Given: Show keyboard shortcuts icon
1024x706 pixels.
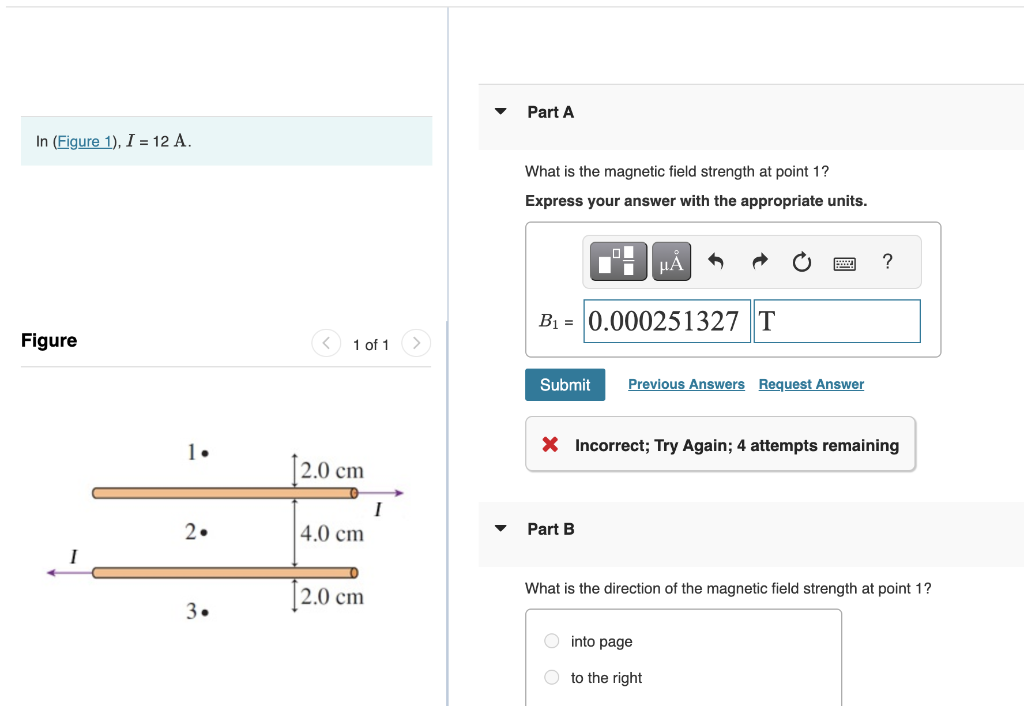Looking at the screenshot, I should coord(844,264).
